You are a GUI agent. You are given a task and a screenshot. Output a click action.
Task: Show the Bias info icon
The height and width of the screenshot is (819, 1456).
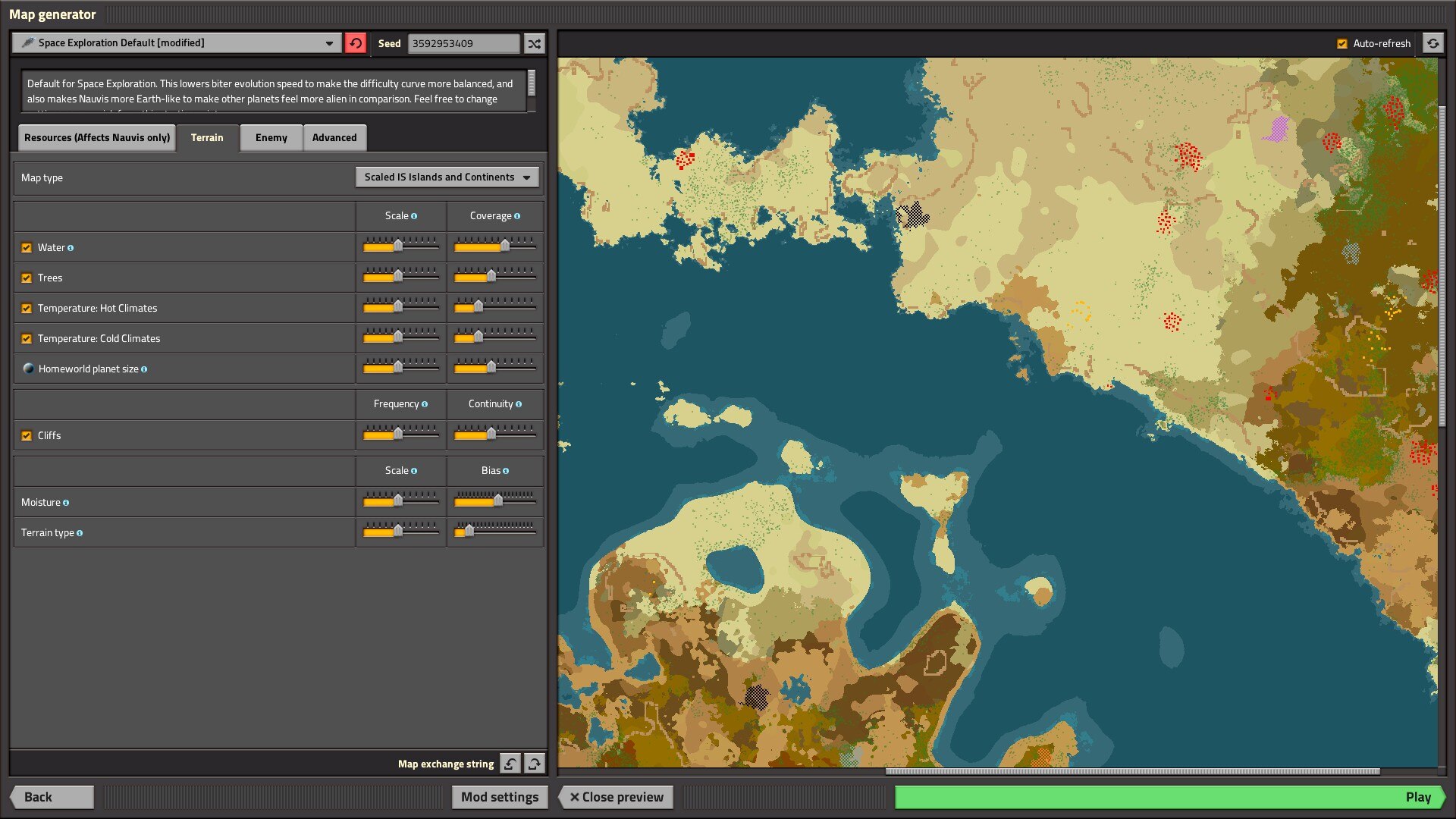tap(506, 471)
